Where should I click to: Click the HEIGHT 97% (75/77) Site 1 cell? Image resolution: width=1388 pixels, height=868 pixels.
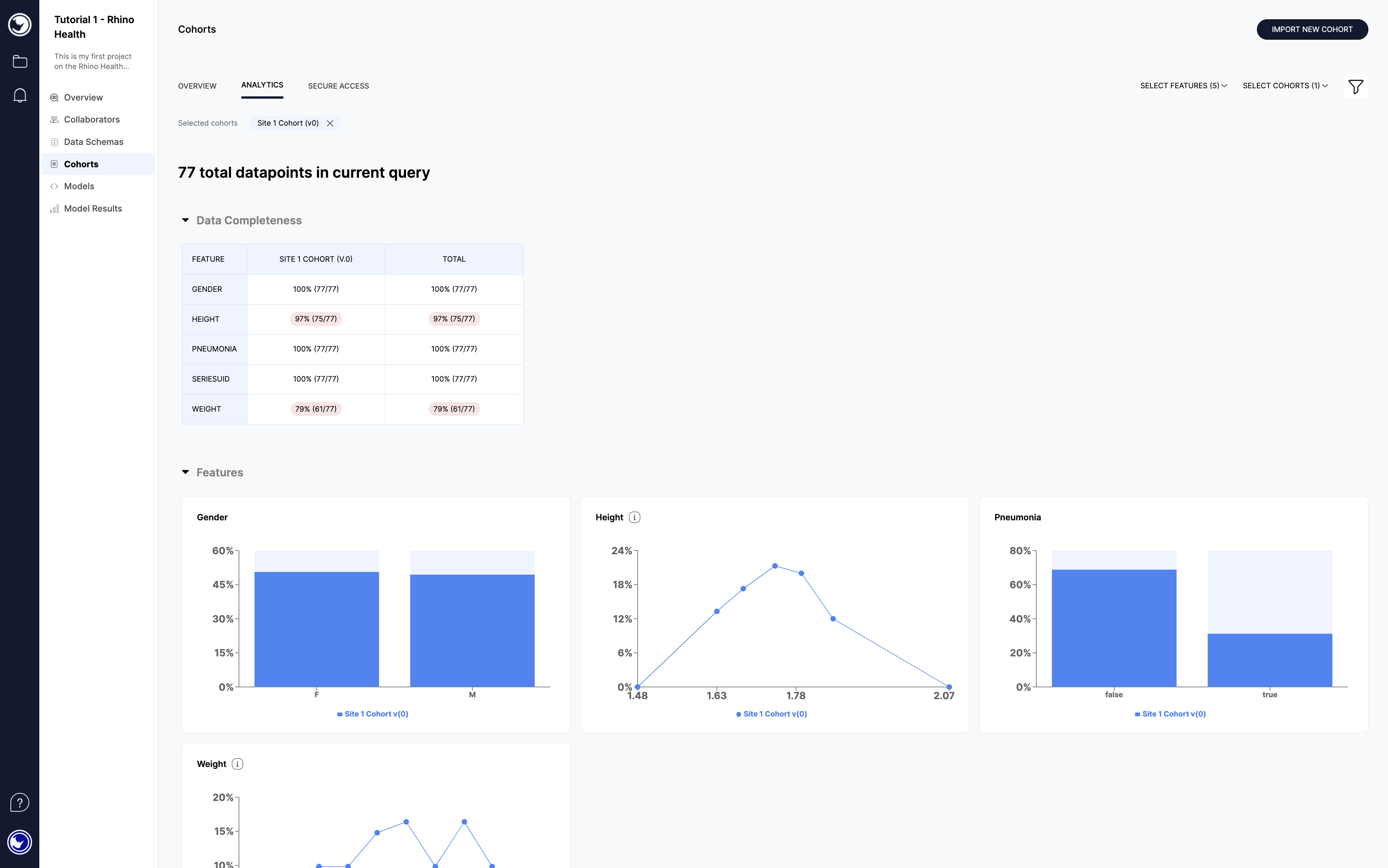[316, 319]
